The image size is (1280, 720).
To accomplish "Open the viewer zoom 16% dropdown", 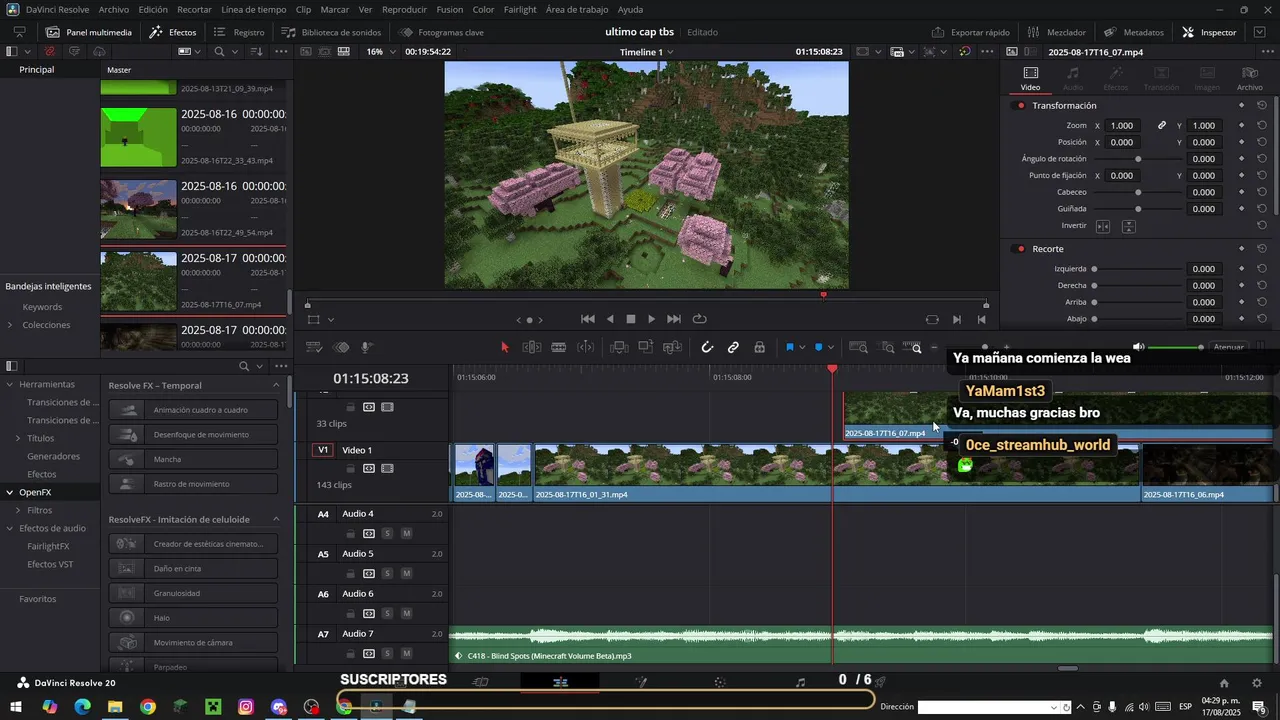I will click(x=379, y=52).
